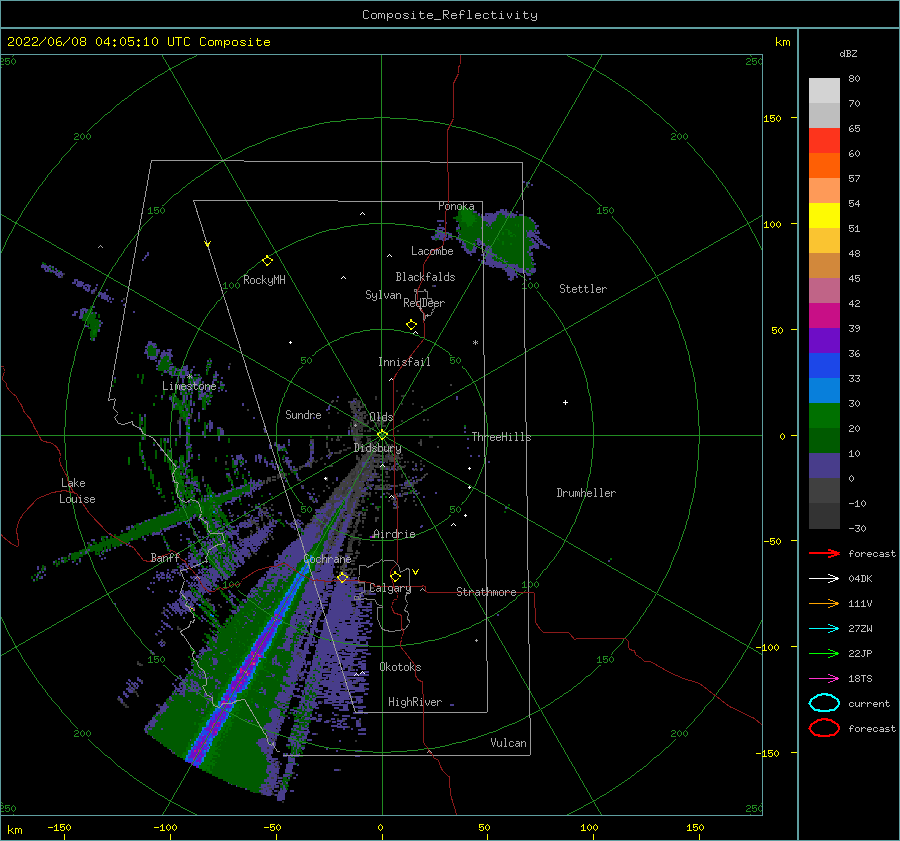Click the 18TS legend text

[860, 679]
